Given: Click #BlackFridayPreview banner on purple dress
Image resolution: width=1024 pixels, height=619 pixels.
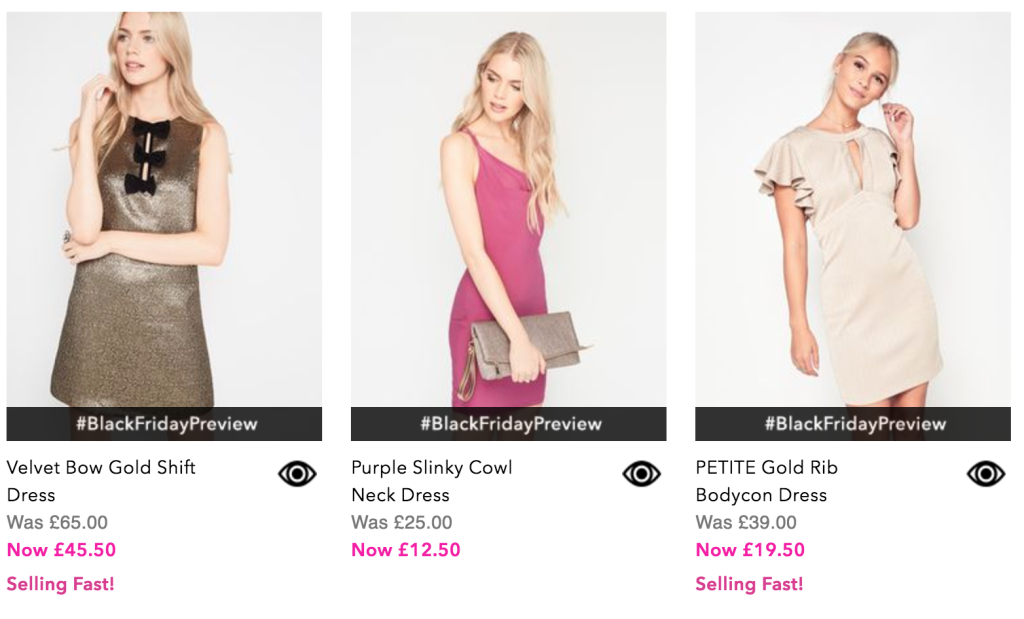Looking at the screenshot, I should click(x=509, y=424).
